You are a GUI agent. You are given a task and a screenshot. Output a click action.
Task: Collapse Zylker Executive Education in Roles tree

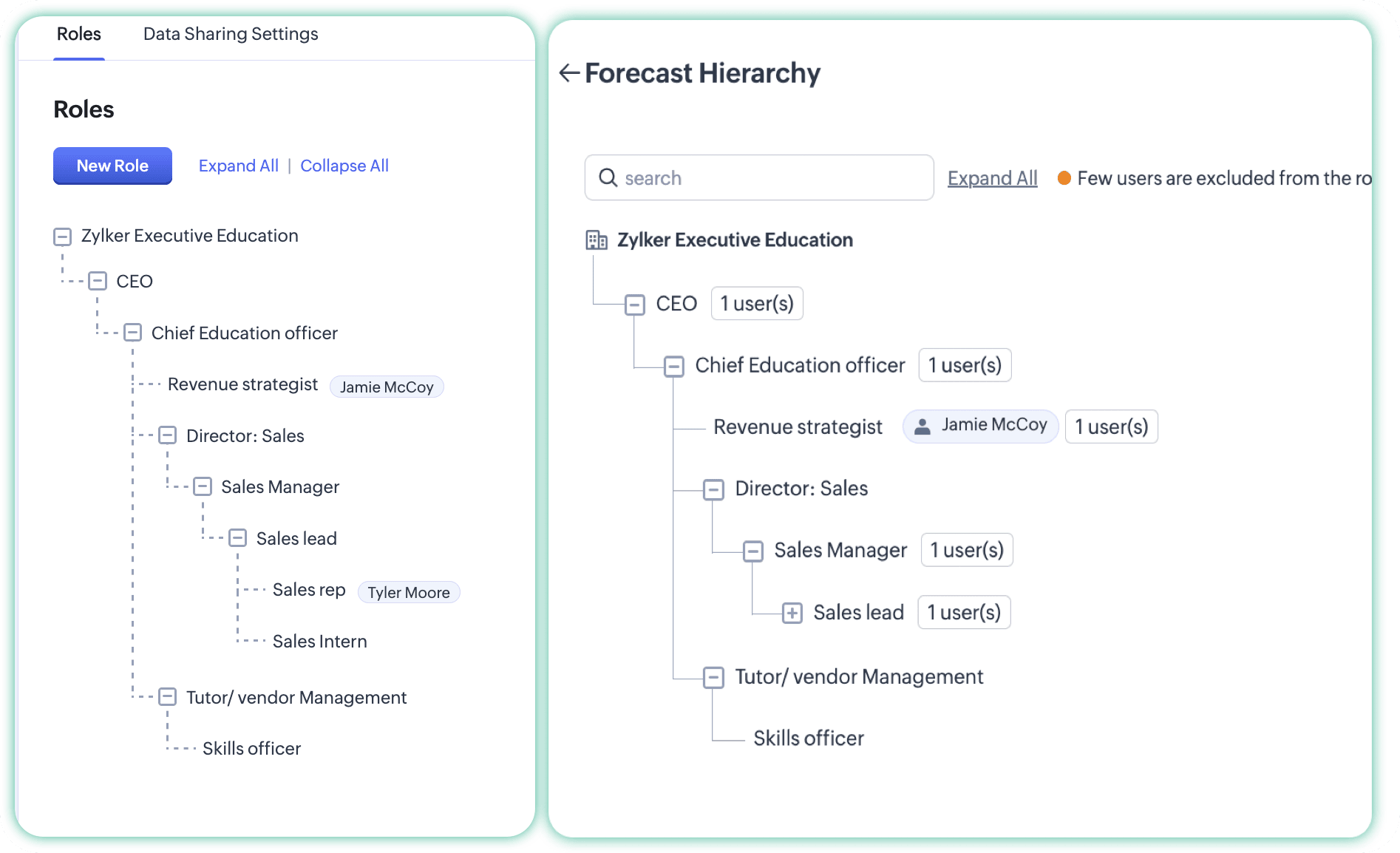click(x=63, y=237)
